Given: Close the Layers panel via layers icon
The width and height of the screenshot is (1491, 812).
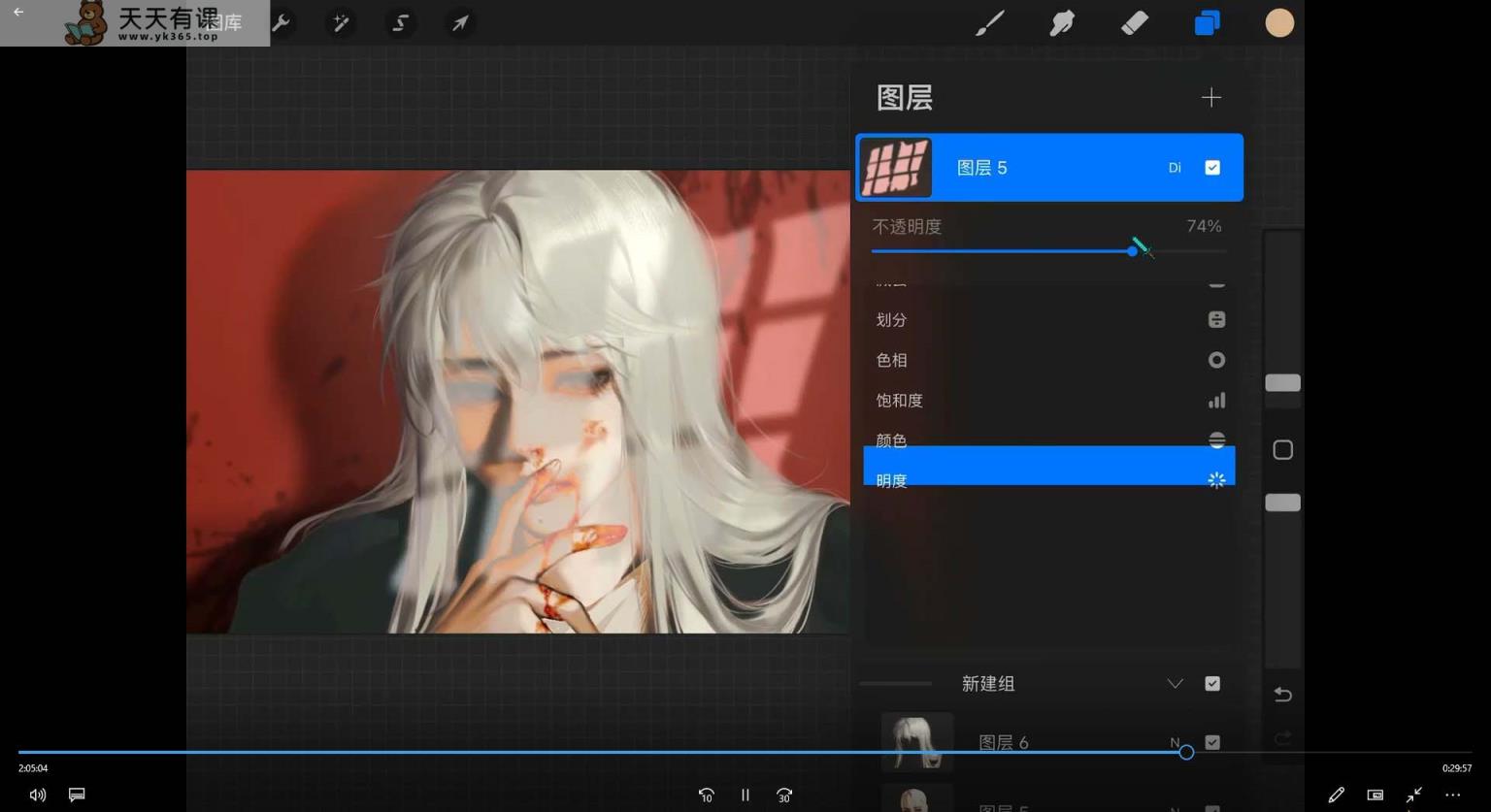Looking at the screenshot, I should [1207, 22].
